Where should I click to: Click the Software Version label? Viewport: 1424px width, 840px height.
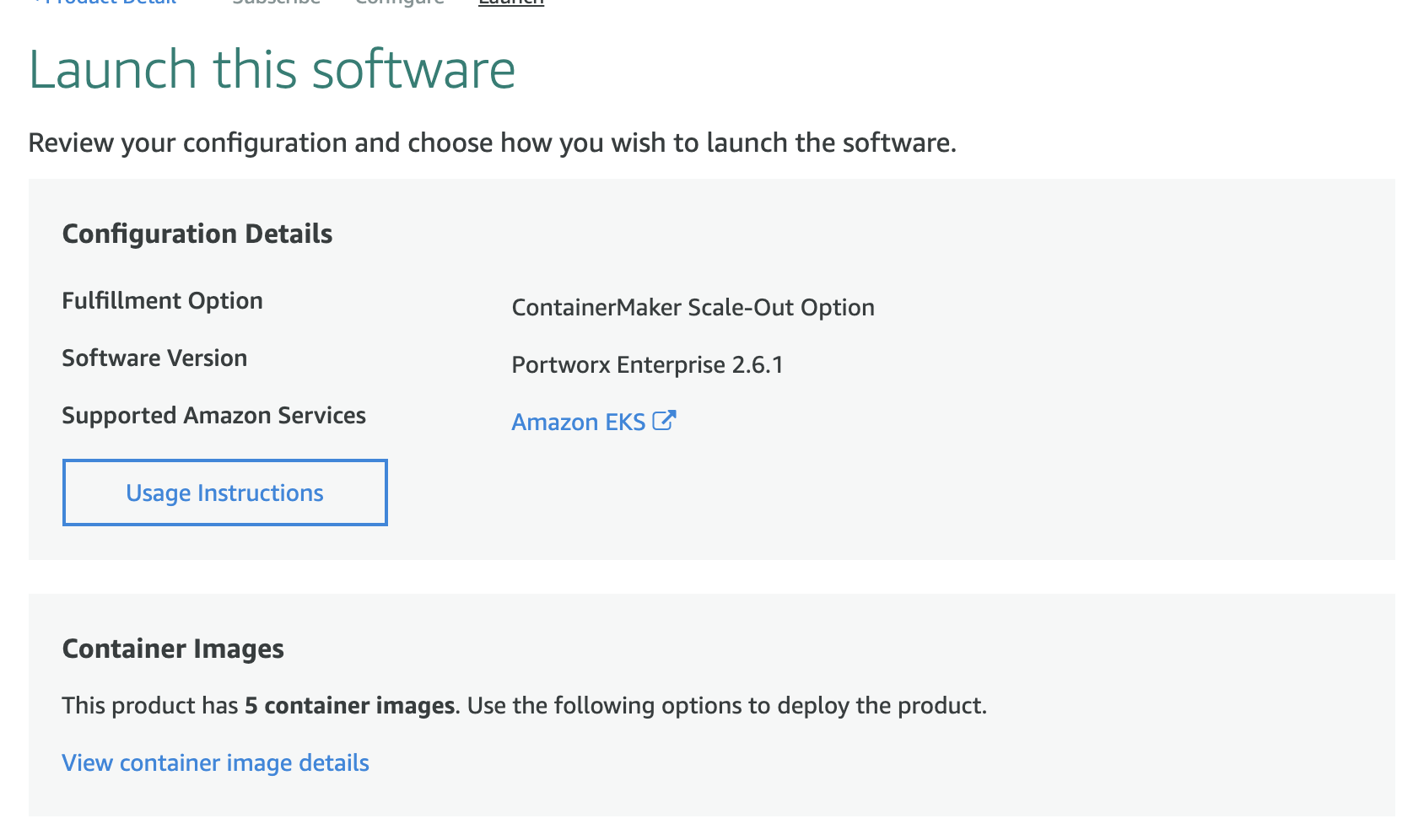[154, 358]
